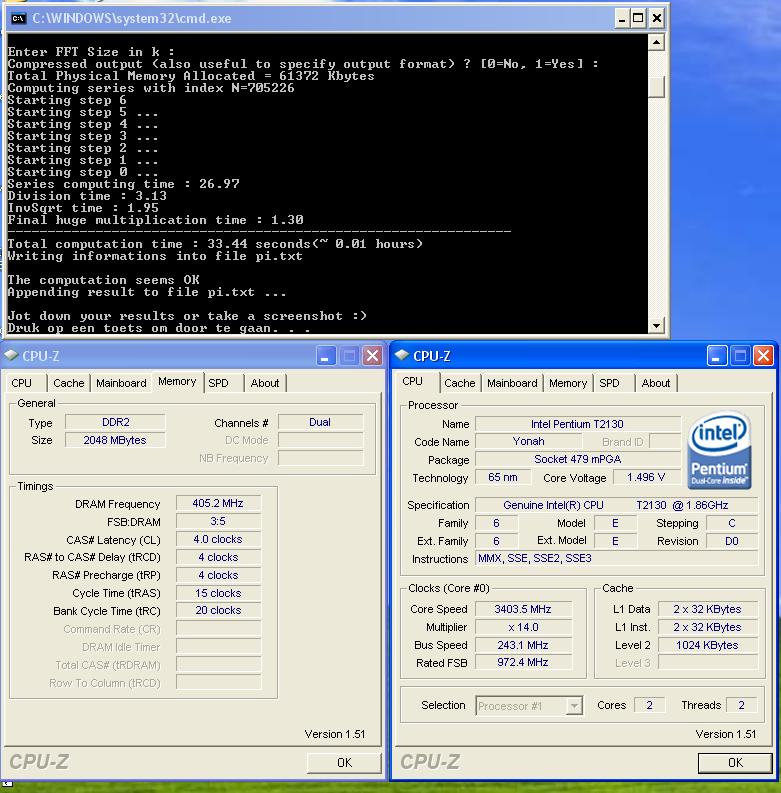The height and width of the screenshot is (793, 781).
Task: Click Level 2 cache 1024 KBytes
Action: click(x=707, y=645)
